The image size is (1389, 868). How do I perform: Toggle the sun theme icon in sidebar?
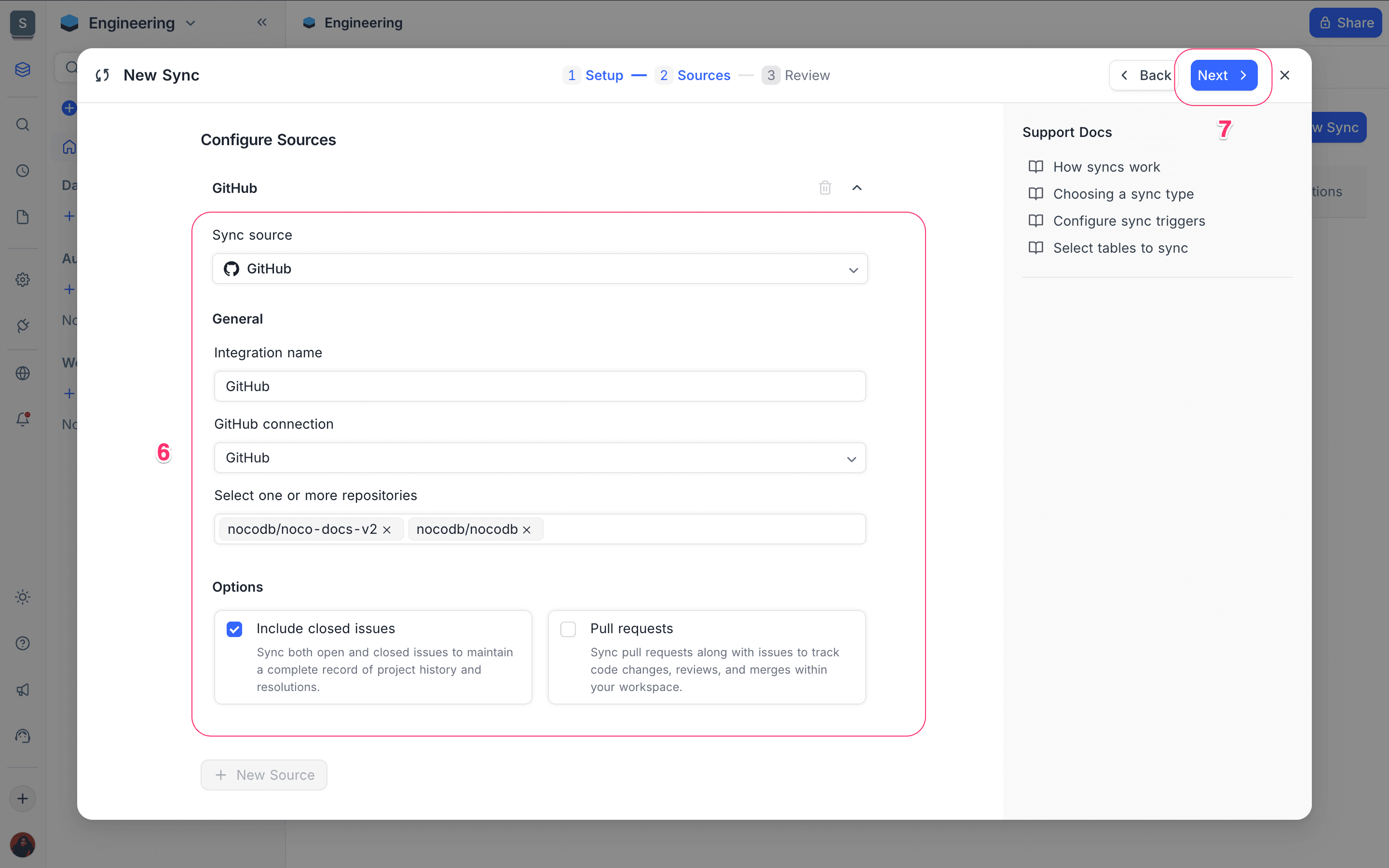point(22,597)
